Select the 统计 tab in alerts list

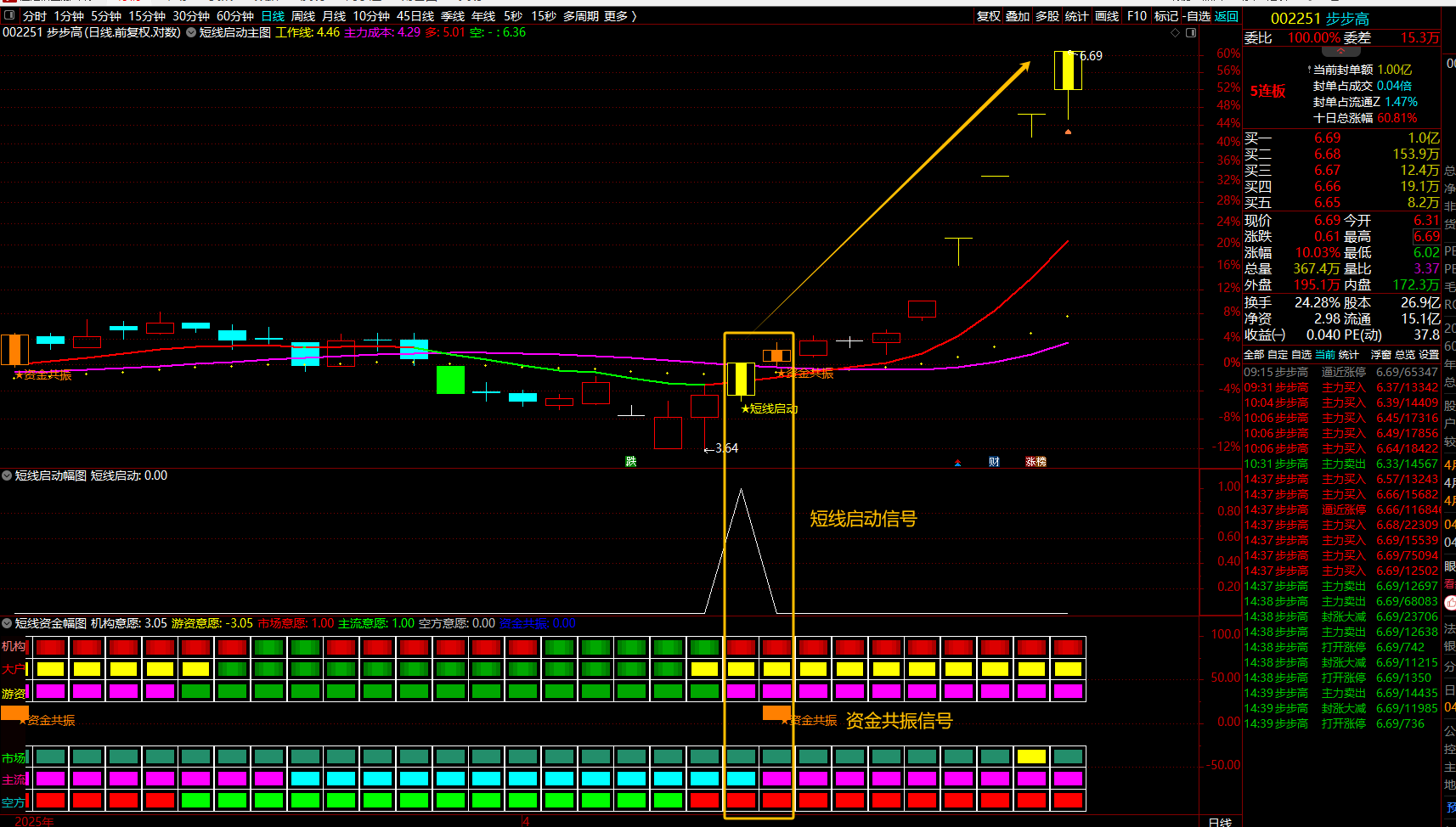tap(1349, 355)
